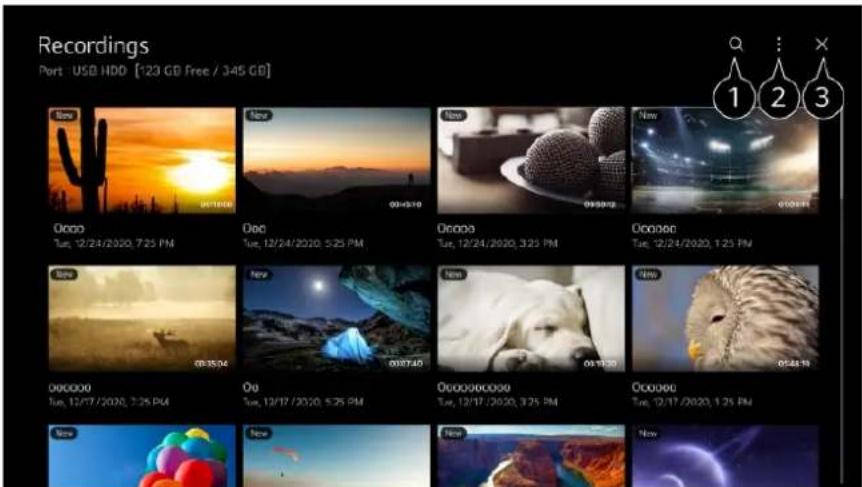Click the date Tue, 12/17/2020, 3:25 PM
Viewport: 862px width, 487px height.
pyautogui.click(x=498, y=402)
